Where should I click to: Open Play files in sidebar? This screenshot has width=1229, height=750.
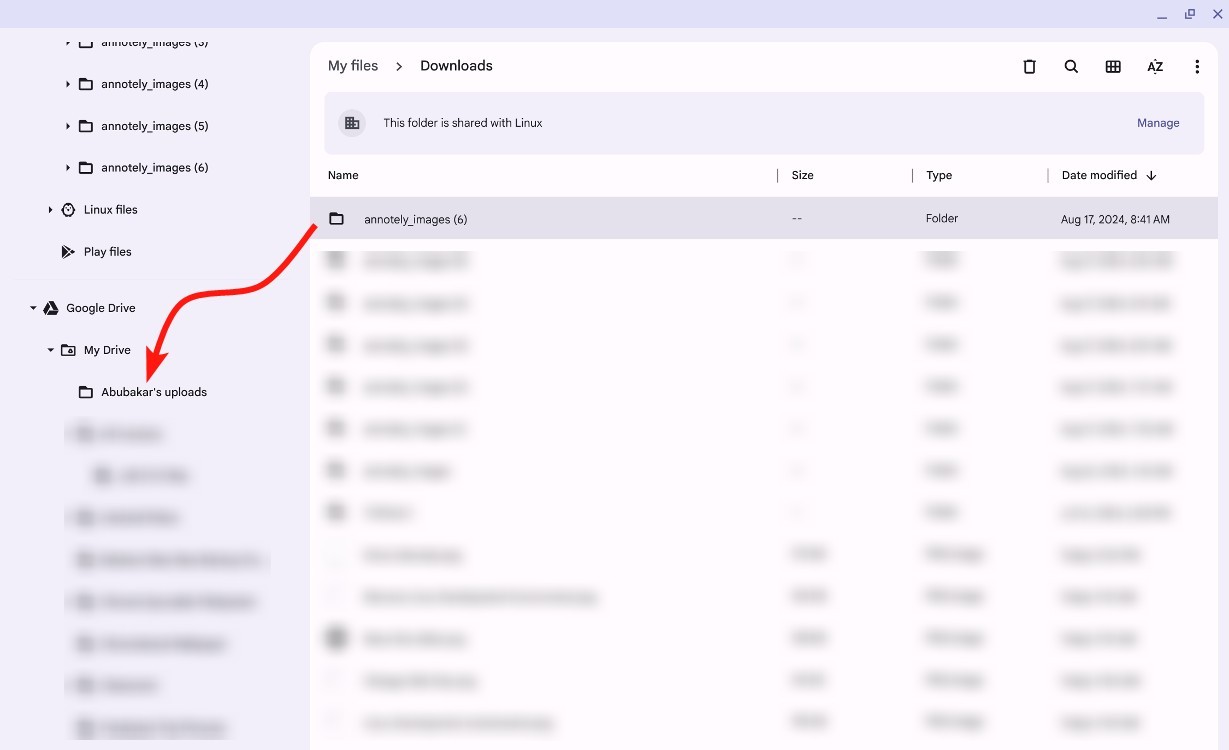[108, 252]
